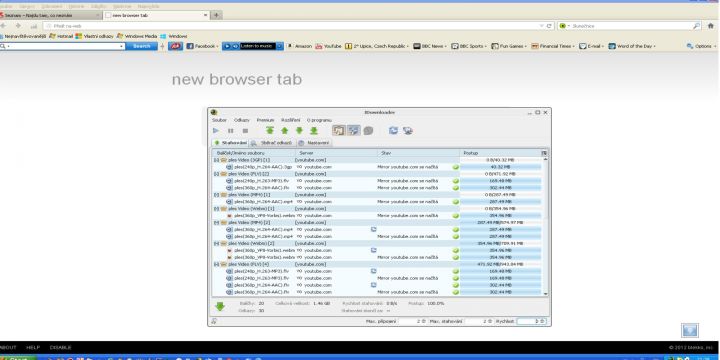The image size is (720, 360).
Task: Click the small icon in JDownloader's bottom-left corner
Action: click(214, 321)
